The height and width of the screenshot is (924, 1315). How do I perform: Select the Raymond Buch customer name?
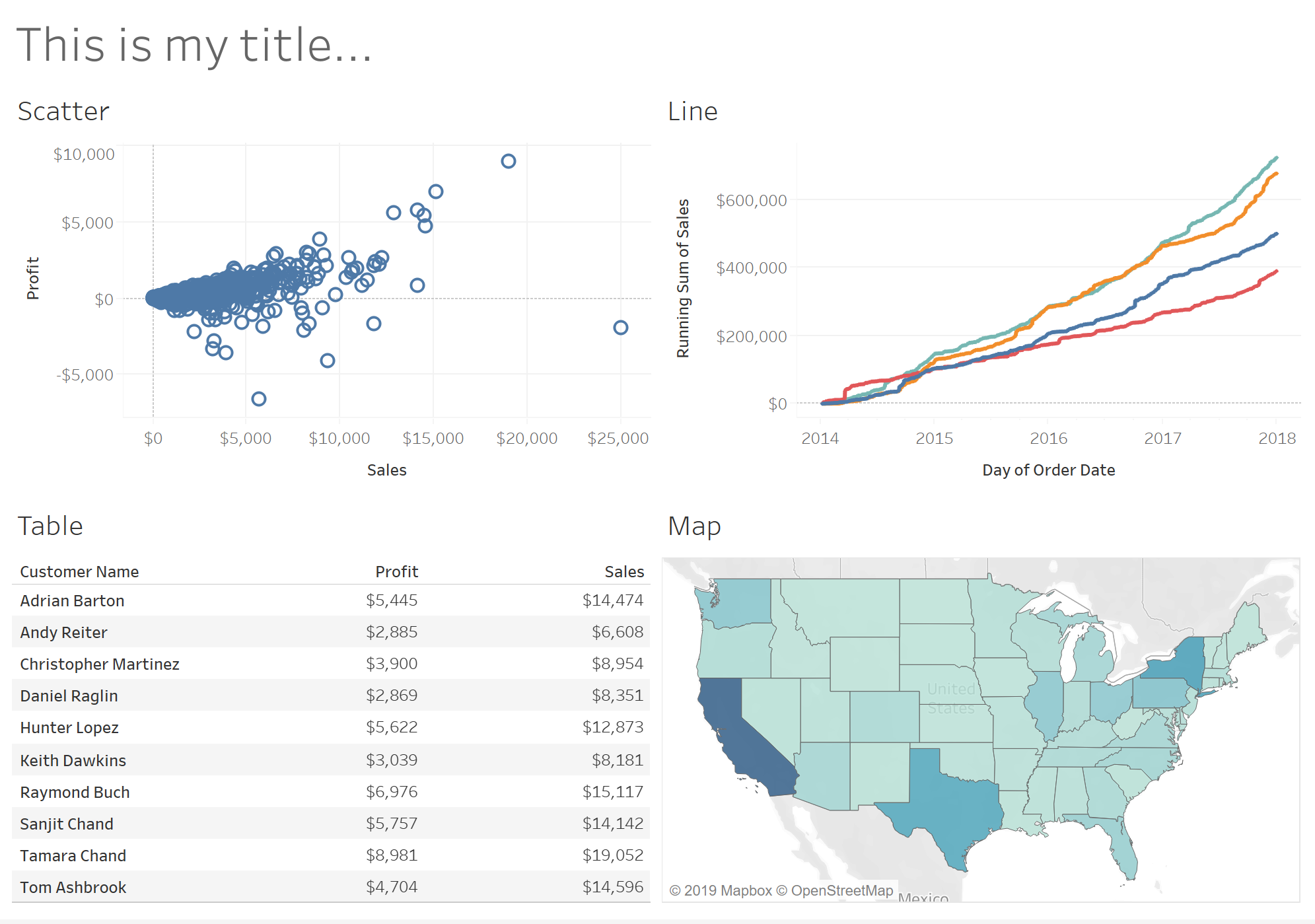click(75, 793)
